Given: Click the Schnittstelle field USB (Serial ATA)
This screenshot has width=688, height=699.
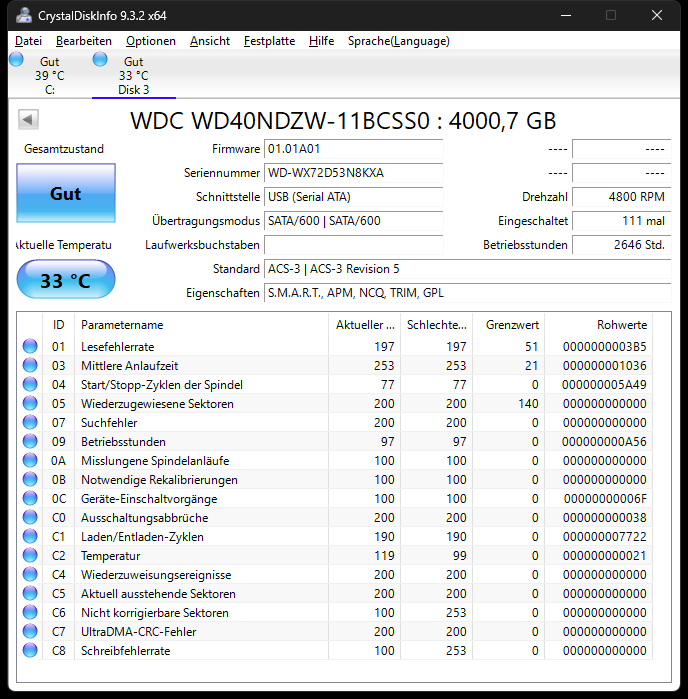Looking at the screenshot, I should click(354, 197).
